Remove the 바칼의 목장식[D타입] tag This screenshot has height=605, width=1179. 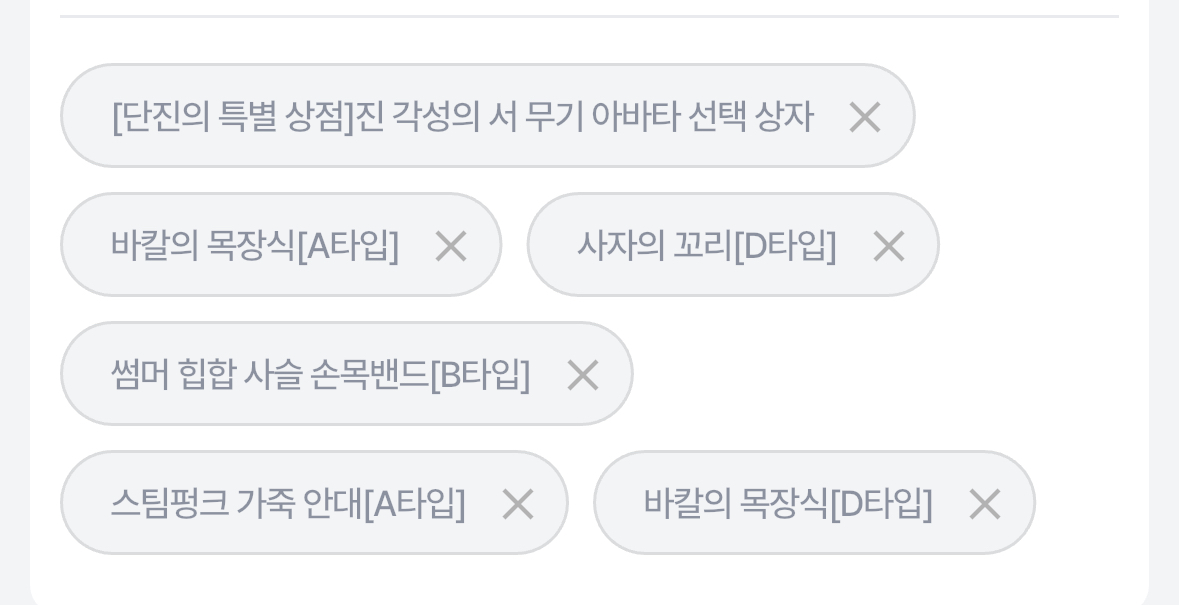click(984, 504)
